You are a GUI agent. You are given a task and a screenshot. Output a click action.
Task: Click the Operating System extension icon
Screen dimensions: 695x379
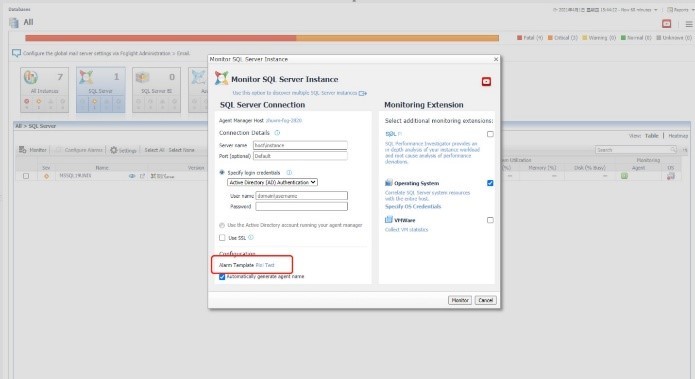(x=389, y=183)
